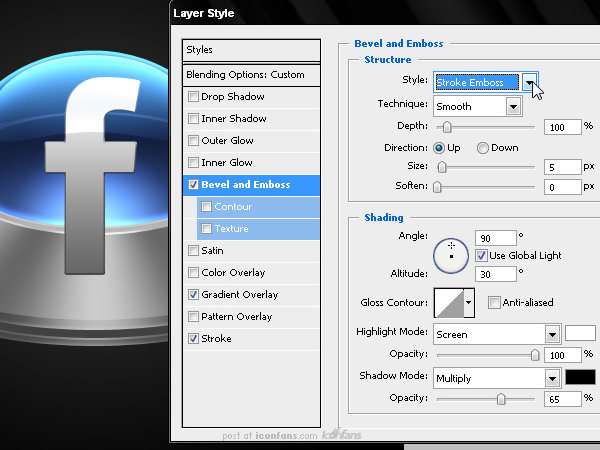Open the Technique dropdown arrow
Screen dimensions: 600x450
pyautogui.click(x=514, y=106)
